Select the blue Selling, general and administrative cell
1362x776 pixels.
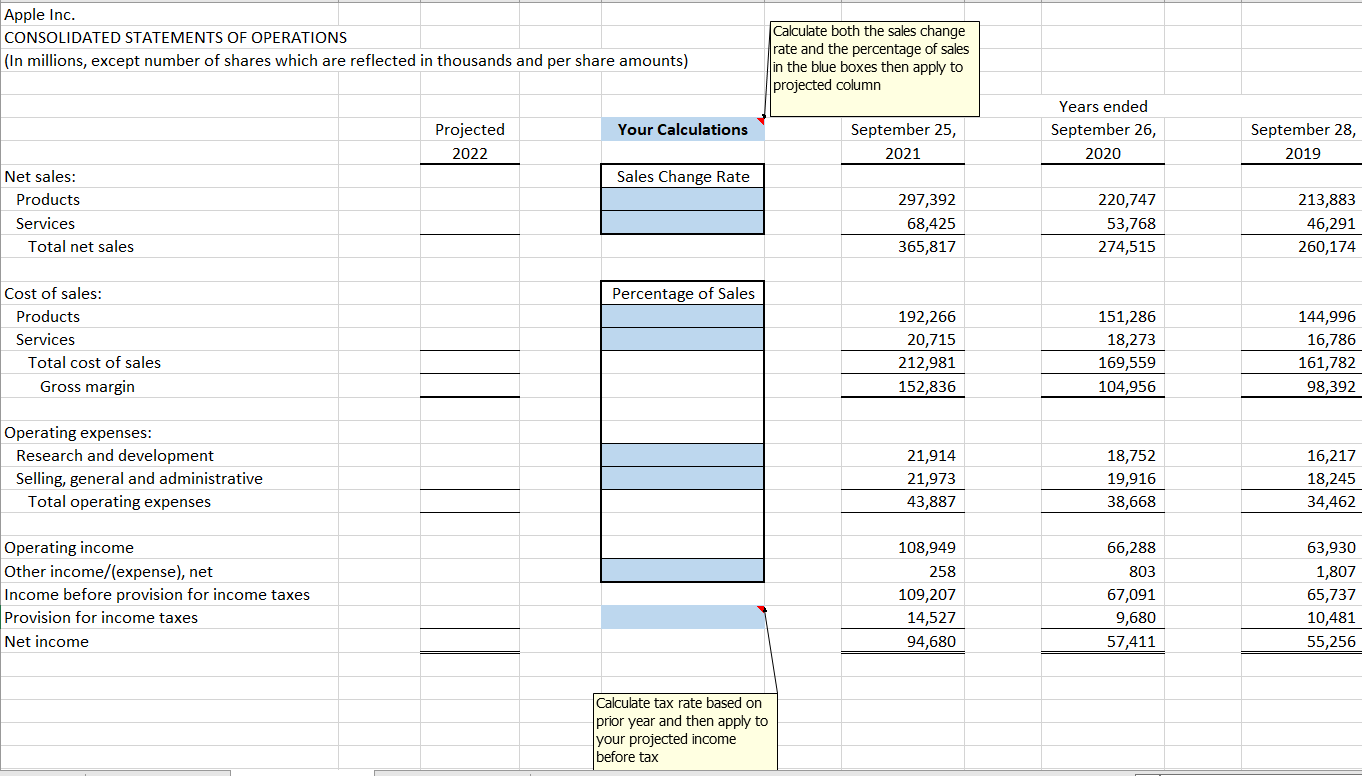(682, 478)
